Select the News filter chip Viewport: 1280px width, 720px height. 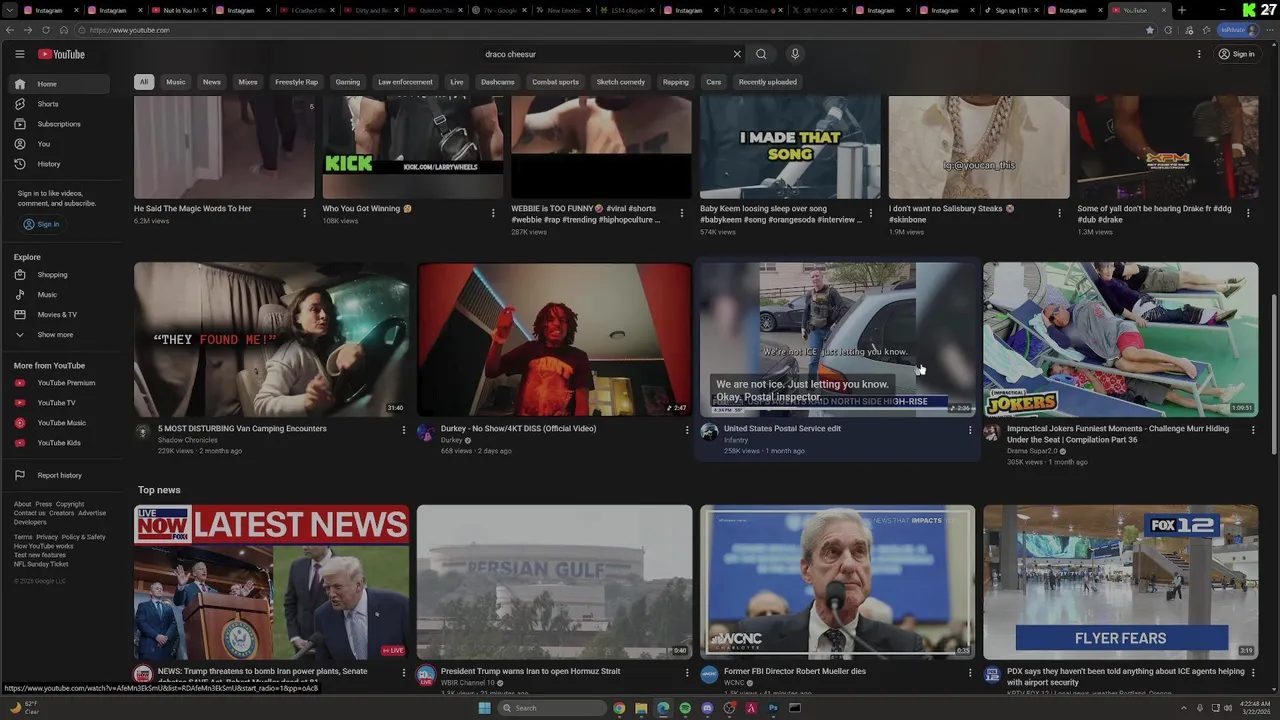(212, 82)
